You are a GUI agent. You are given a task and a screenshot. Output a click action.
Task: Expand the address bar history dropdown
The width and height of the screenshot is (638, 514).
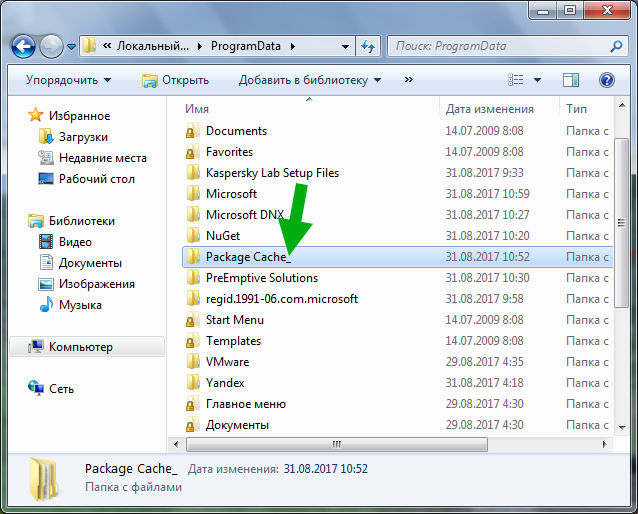pos(345,47)
